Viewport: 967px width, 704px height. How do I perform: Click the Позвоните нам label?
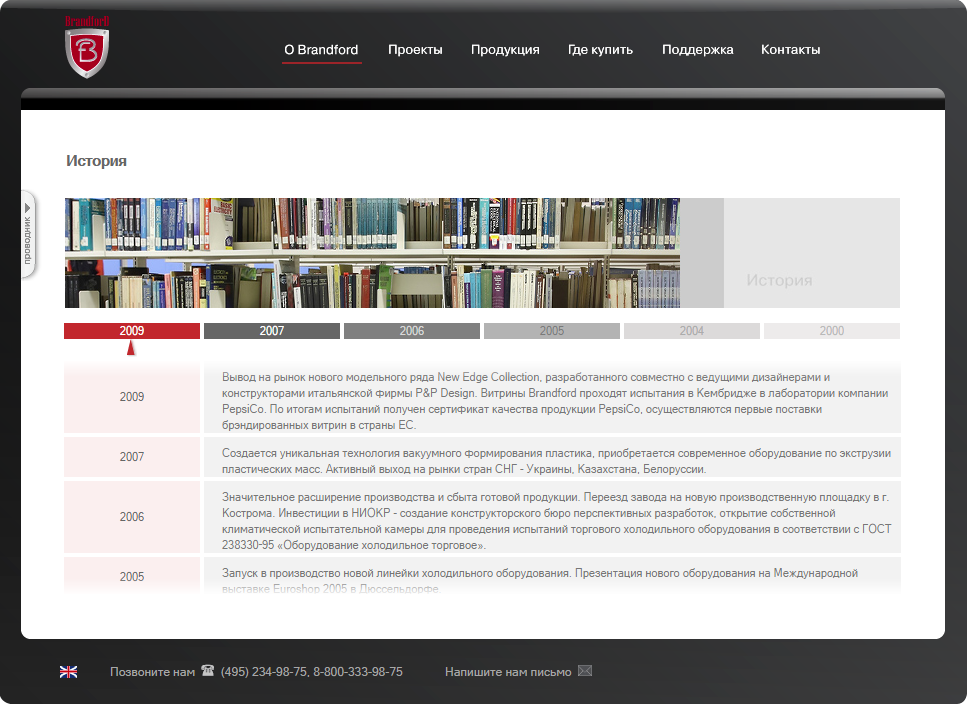[152, 672]
